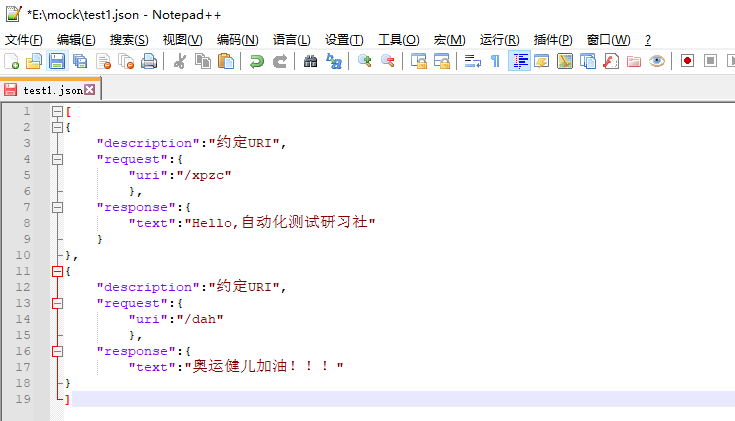735x421 pixels.
Task: Open the 语言(L) menu
Action: pos(292,40)
